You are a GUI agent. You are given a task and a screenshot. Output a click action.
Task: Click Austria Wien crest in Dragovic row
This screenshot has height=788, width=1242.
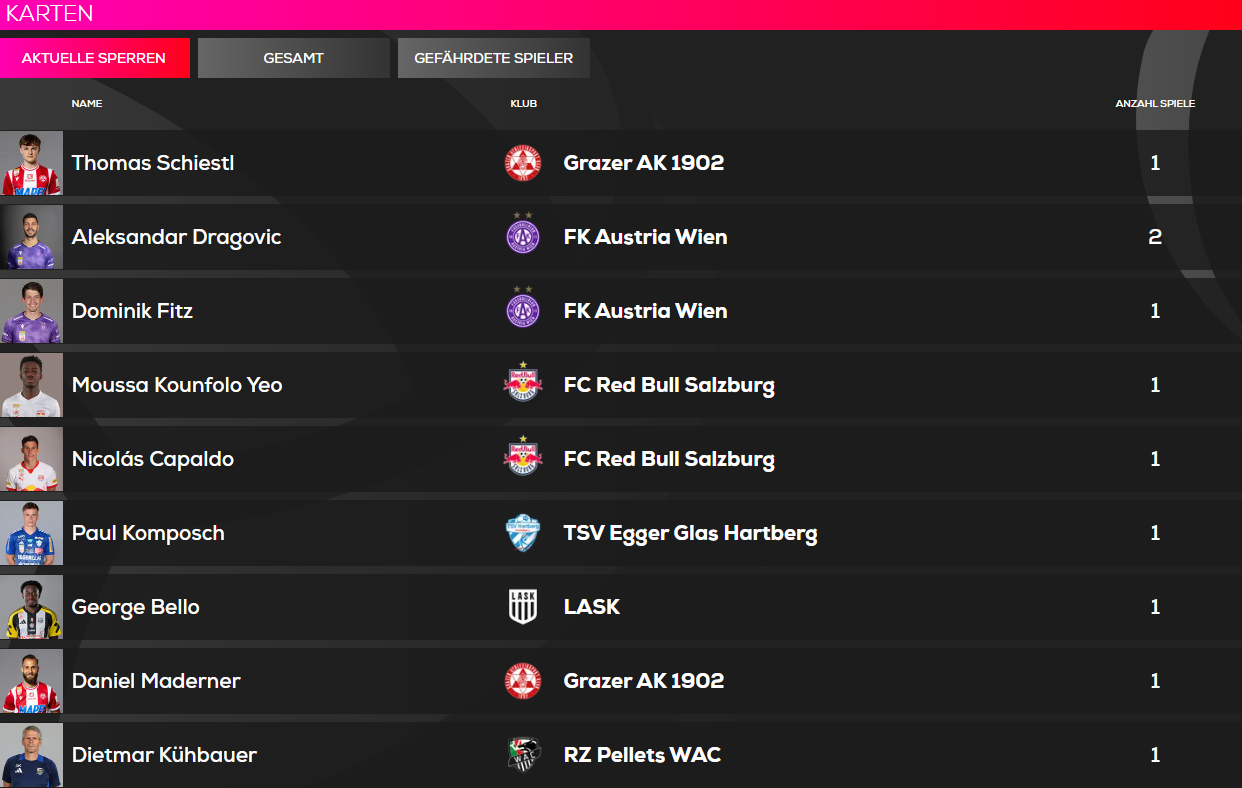(523, 234)
